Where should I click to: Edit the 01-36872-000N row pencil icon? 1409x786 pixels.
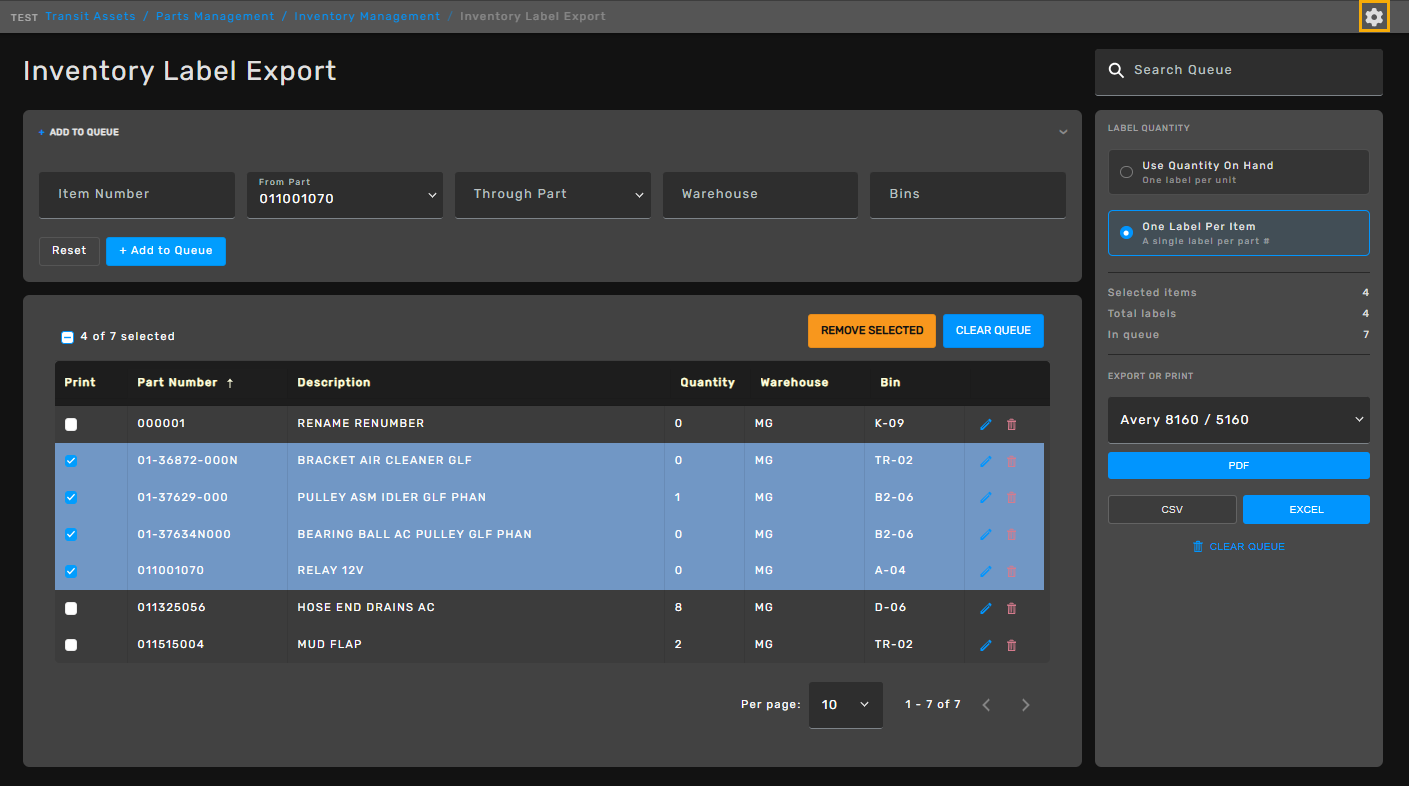coord(986,461)
